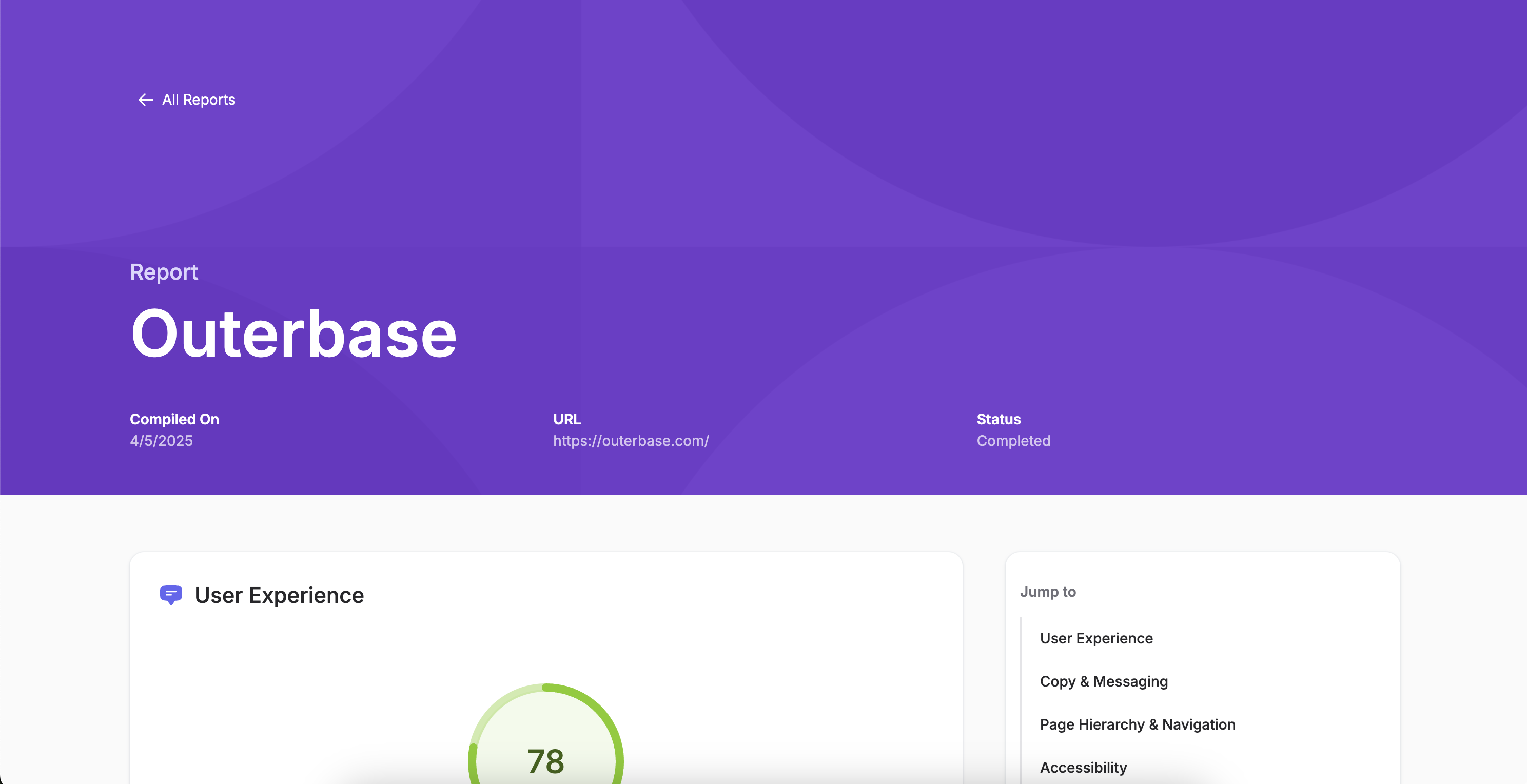Select the Report label above the title

[164, 272]
